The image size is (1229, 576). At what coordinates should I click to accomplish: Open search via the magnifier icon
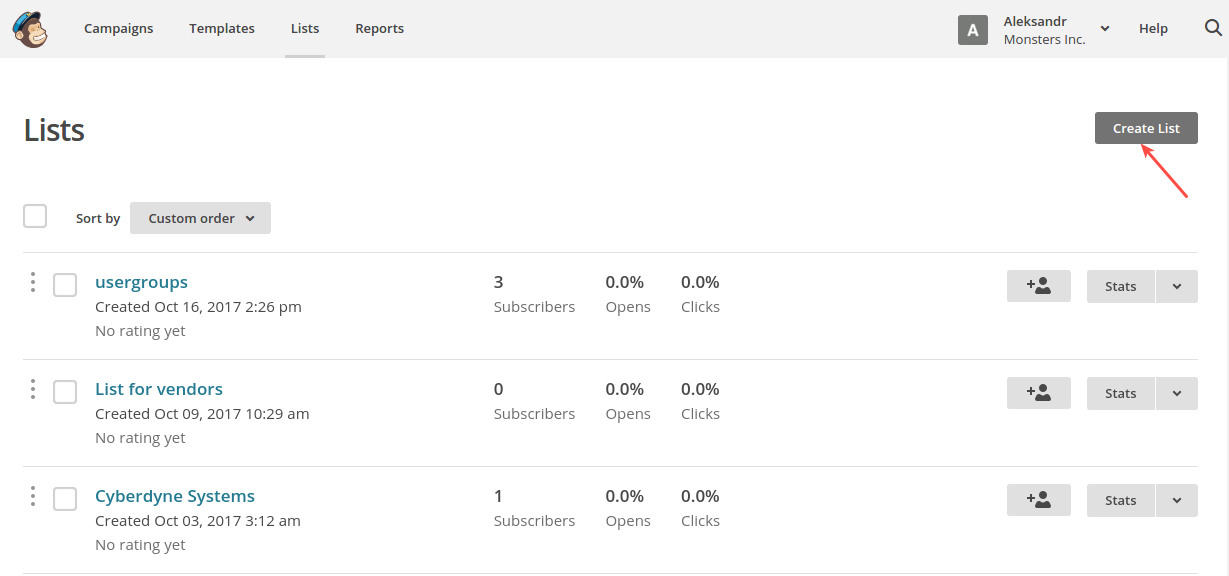[1213, 28]
